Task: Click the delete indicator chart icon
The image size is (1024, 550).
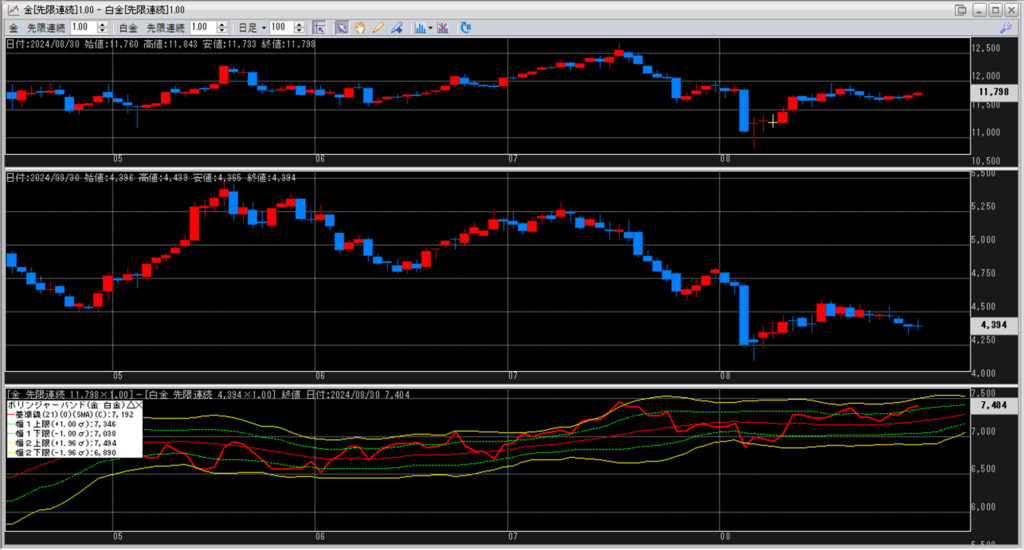Action: 443,27
